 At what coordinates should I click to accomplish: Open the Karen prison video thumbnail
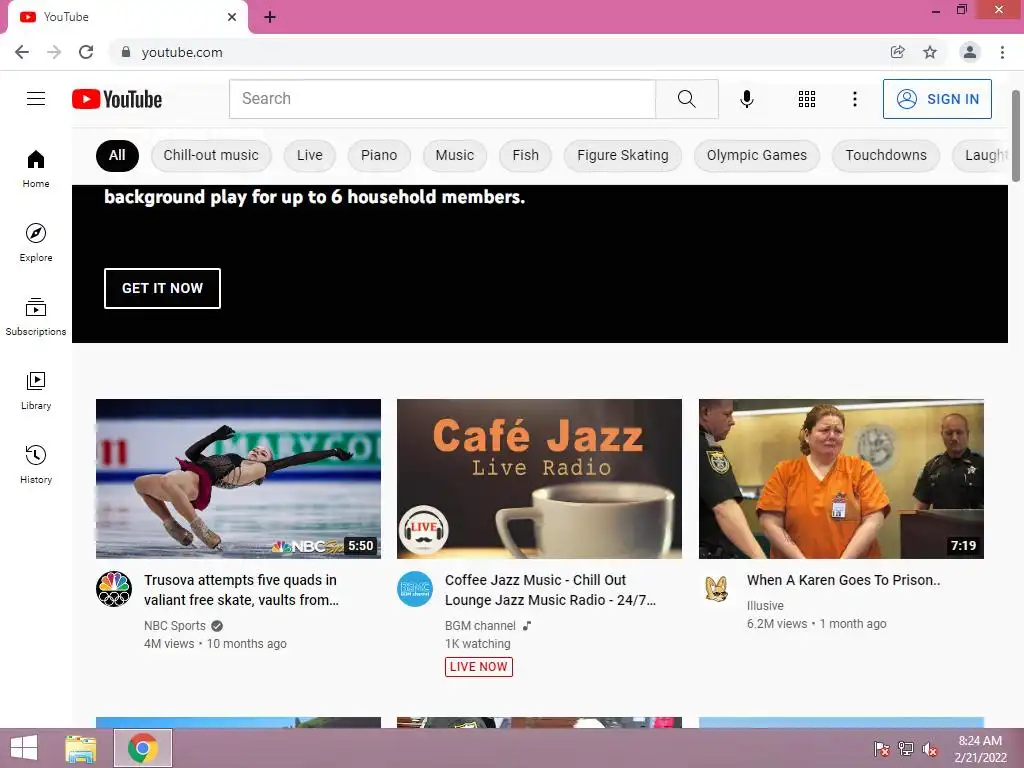(841, 479)
